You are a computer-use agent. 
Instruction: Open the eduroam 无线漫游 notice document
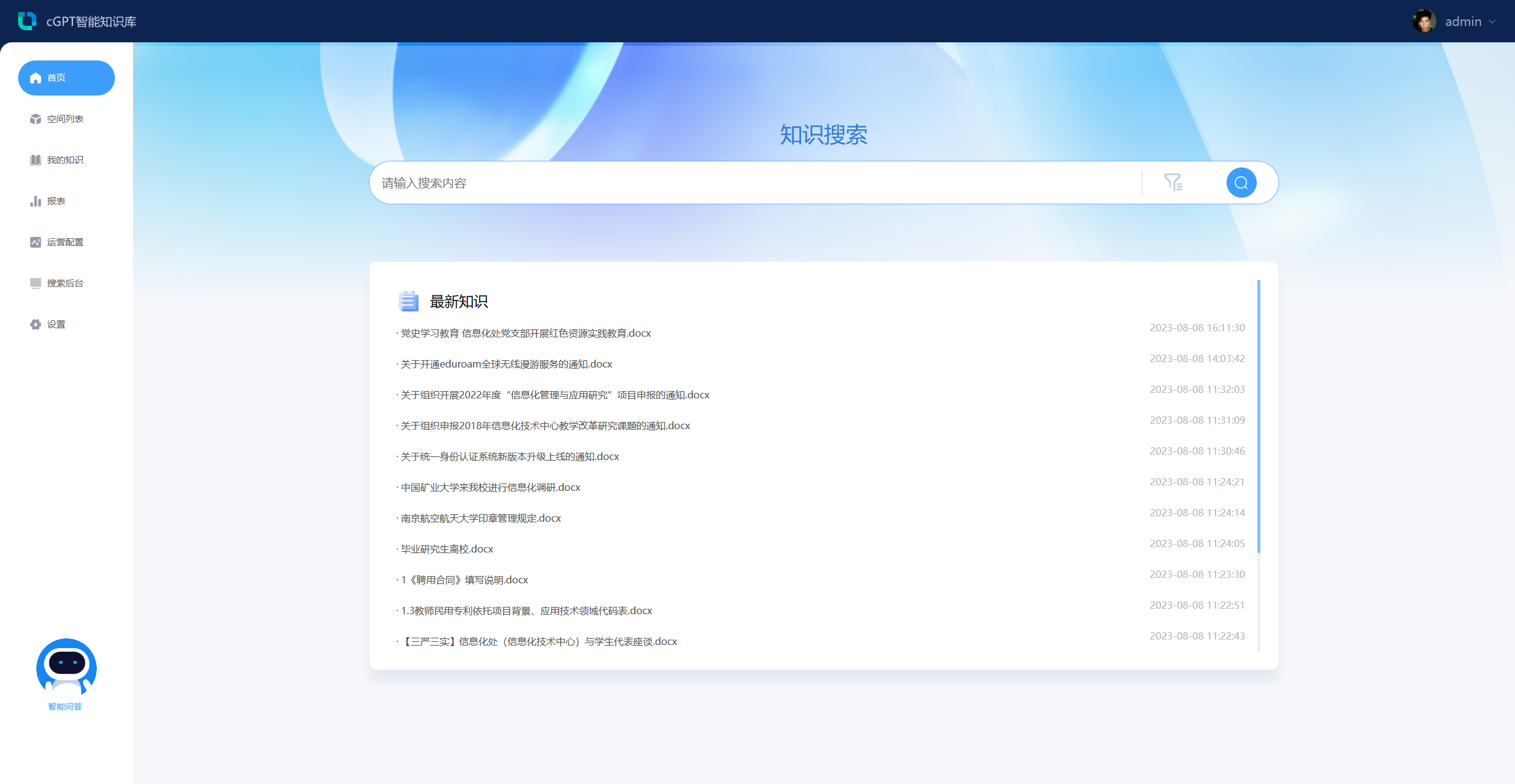(506, 364)
